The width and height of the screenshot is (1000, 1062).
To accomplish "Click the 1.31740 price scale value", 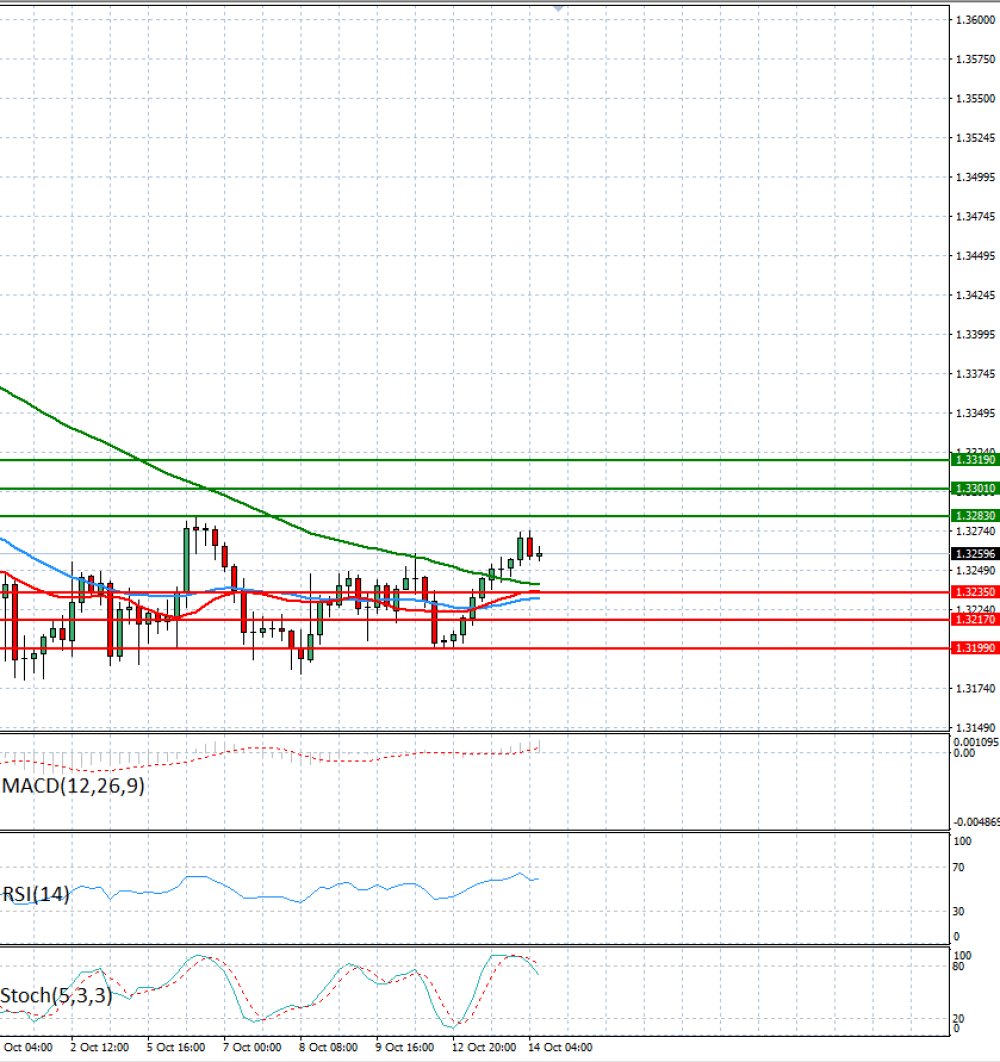I will [x=976, y=689].
